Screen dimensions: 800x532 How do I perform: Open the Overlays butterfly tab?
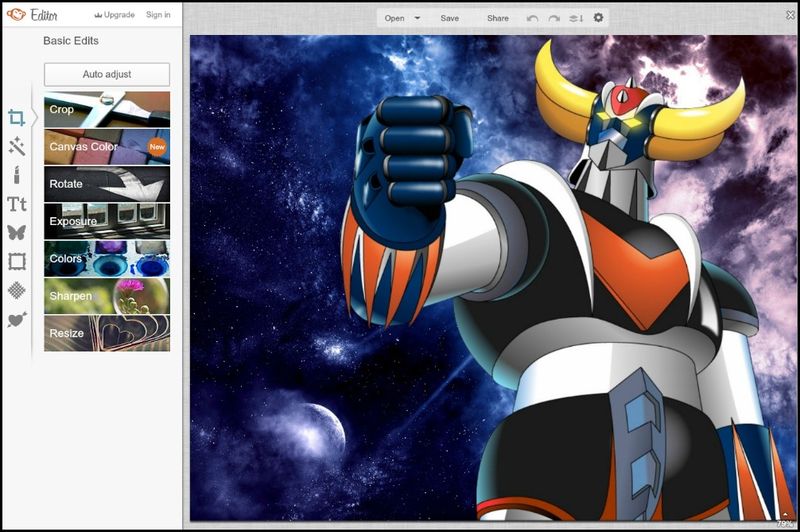pos(16,233)
